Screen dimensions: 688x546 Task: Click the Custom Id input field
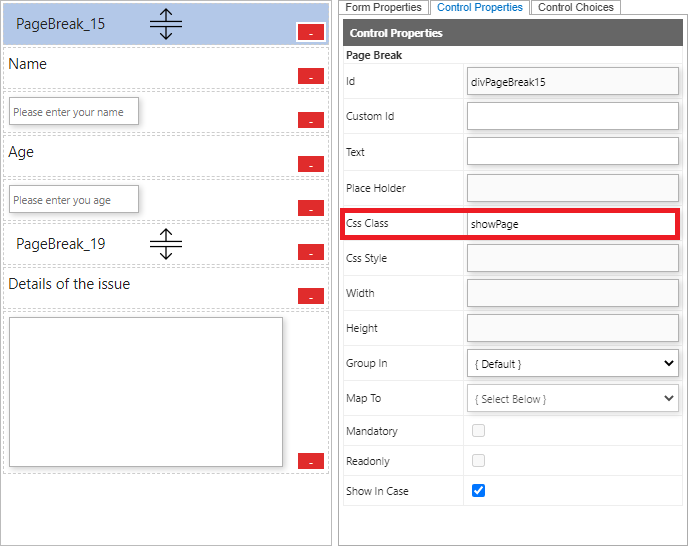coord(572,116)
